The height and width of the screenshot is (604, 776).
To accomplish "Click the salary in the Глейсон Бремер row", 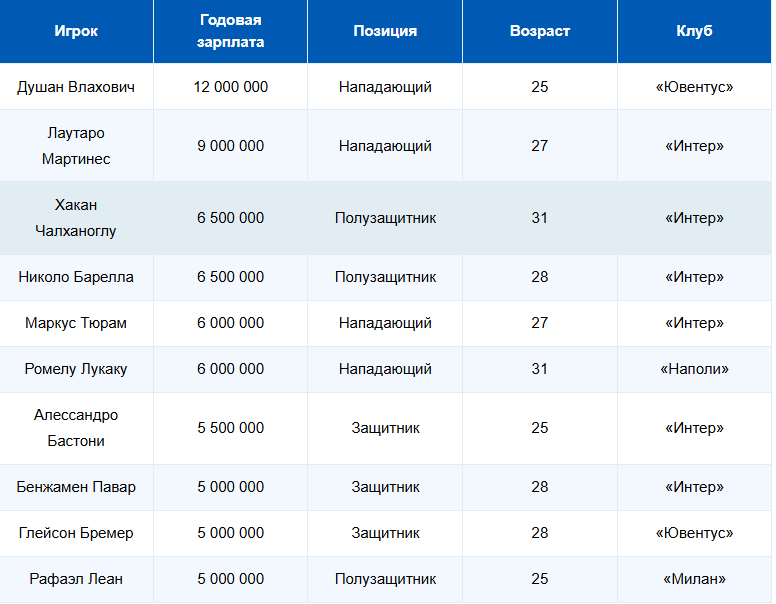I will [x=231, y=533].
